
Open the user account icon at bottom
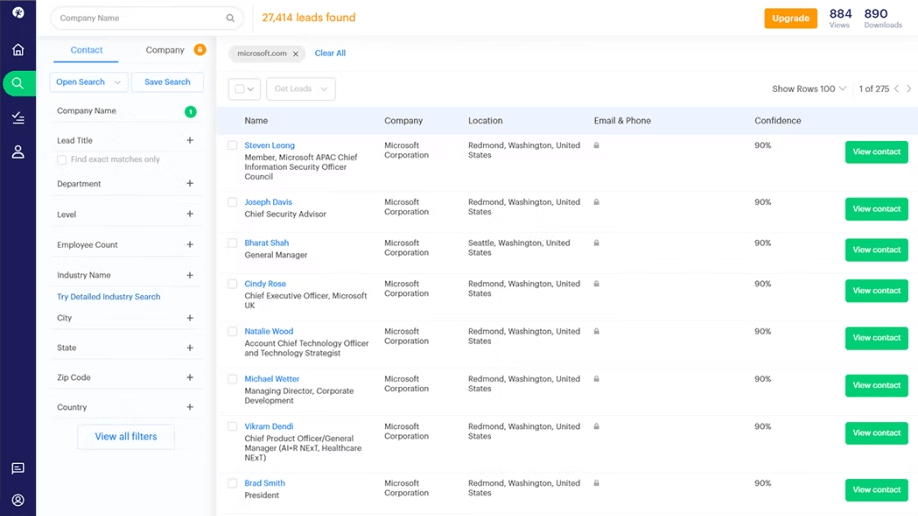tap(18, 500)
